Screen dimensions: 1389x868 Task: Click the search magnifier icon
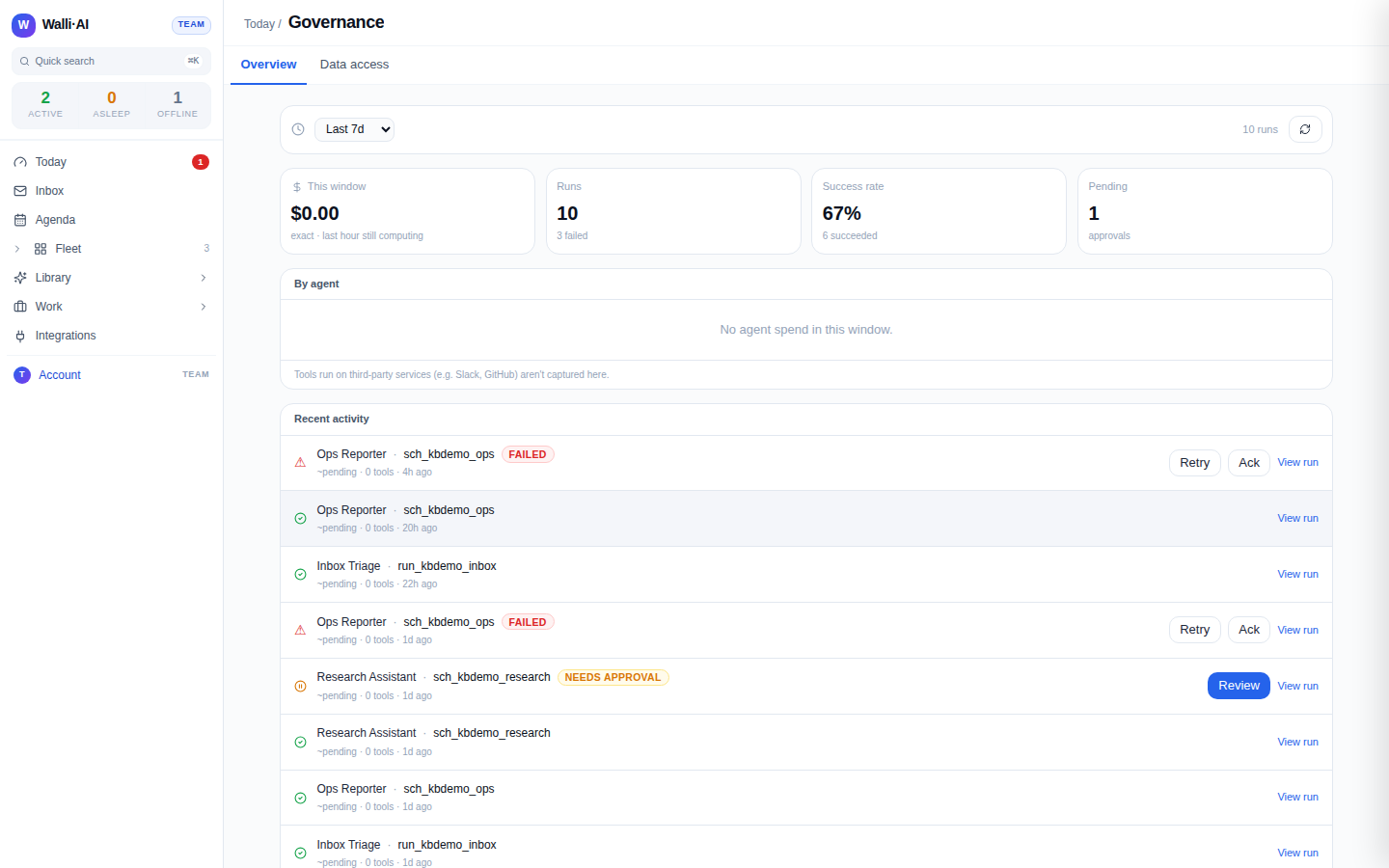(x=25, y=61)
